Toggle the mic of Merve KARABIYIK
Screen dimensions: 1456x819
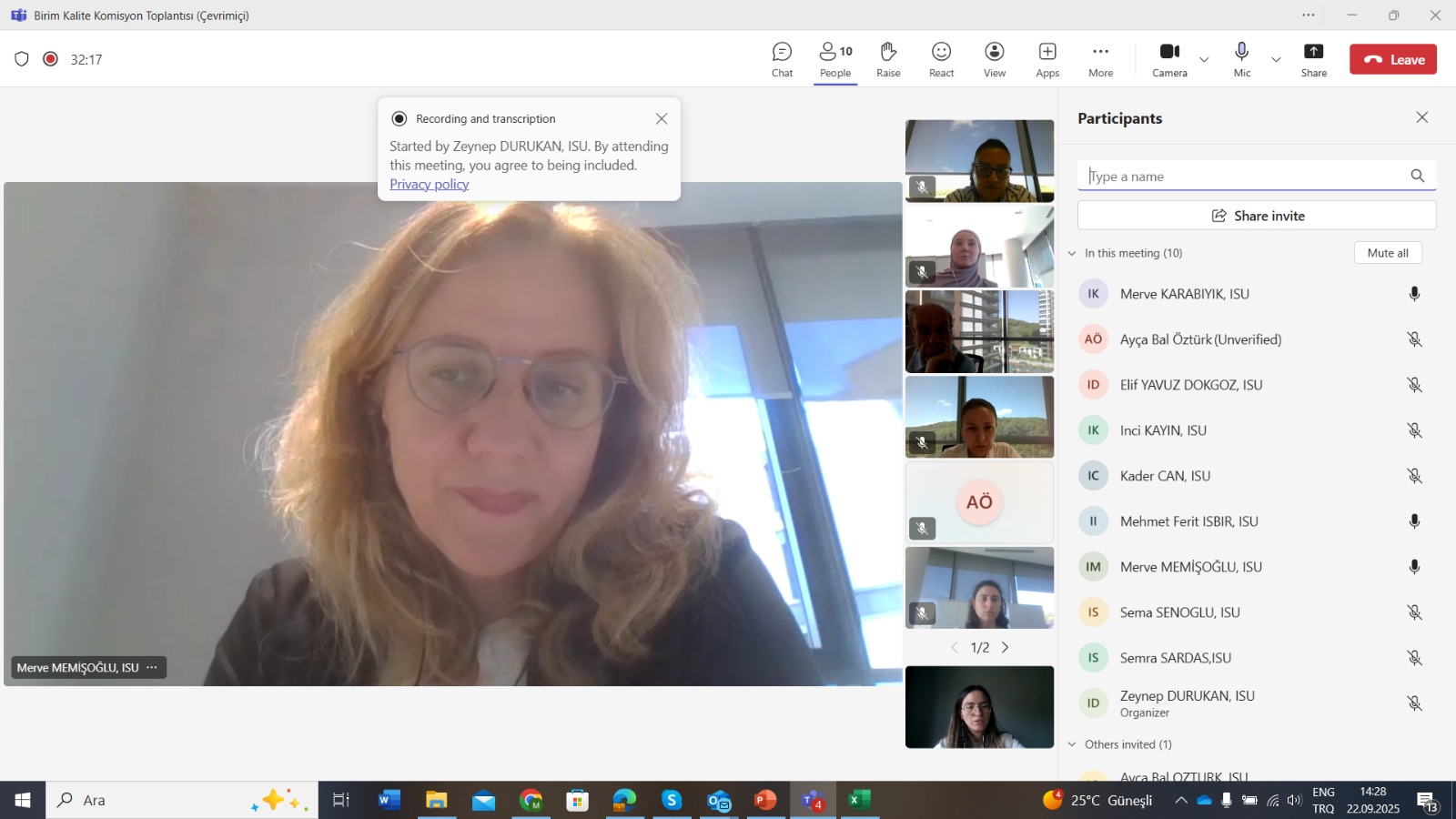click(x=1414, y=294)
